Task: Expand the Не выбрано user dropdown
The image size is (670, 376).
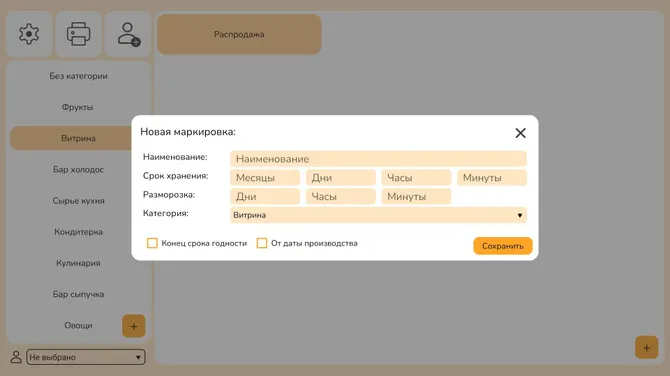Action: pos(85,357)
